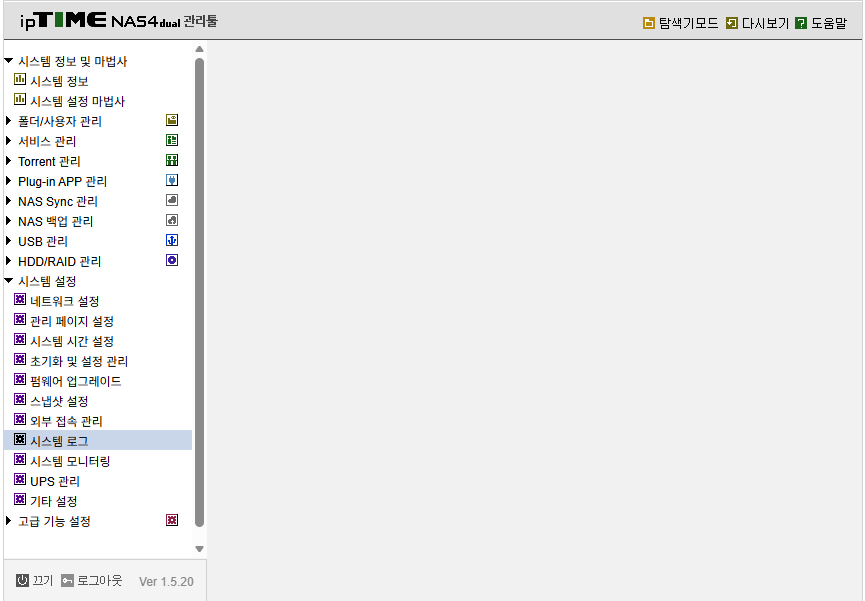
Task: Click the 다시보기 link
Action: point(765,23)
